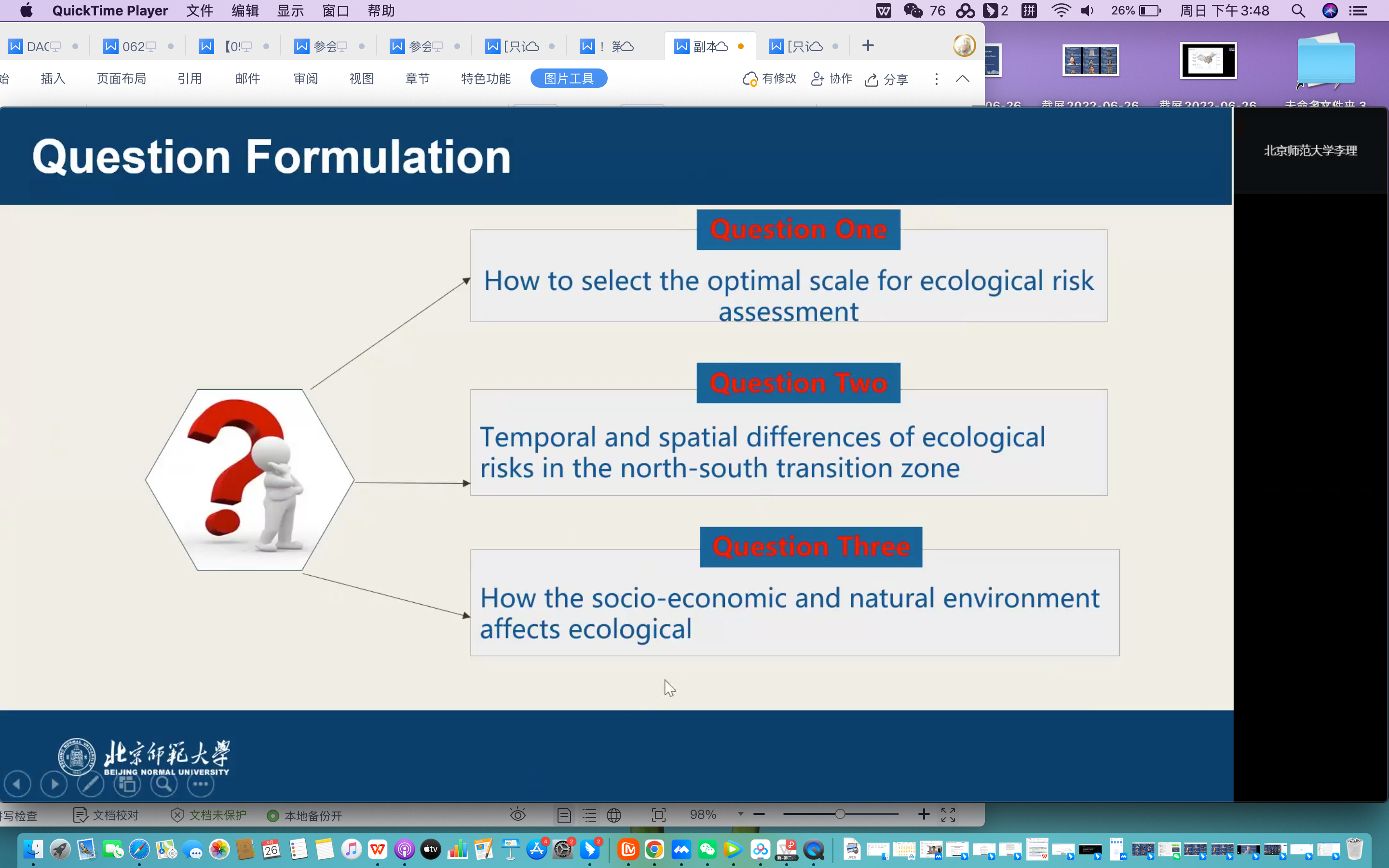This screenshot has width=1389, height=868.
Task: Toggle the 本地备份开 local backup indicator
Action: (x=305, y=815)
